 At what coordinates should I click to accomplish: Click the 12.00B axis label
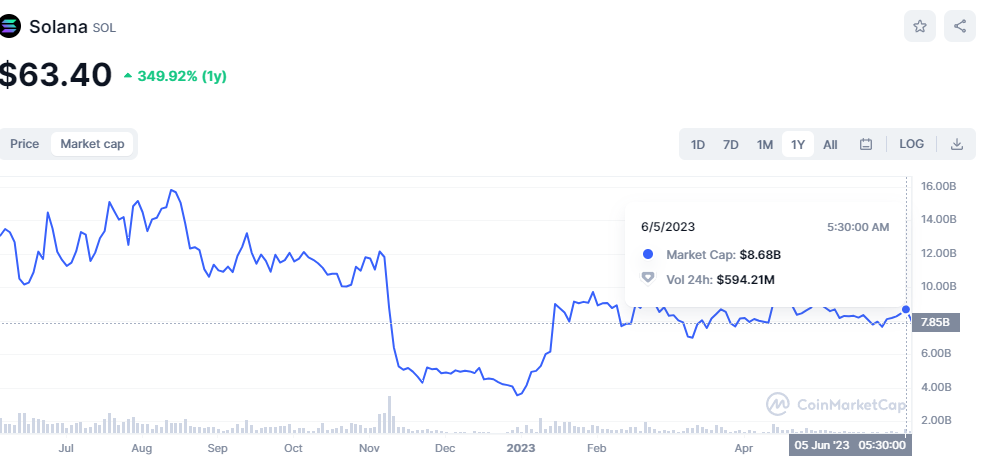click(x=938, y=253)
